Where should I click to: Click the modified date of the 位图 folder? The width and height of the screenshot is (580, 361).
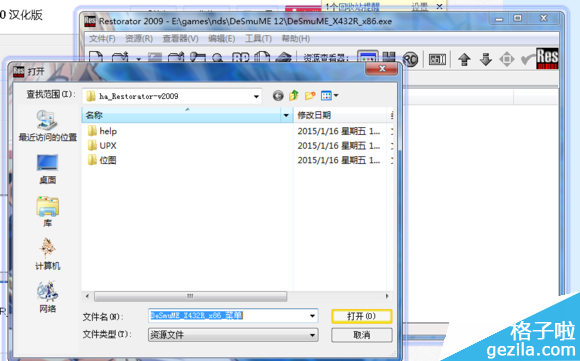tap(338, 160)
